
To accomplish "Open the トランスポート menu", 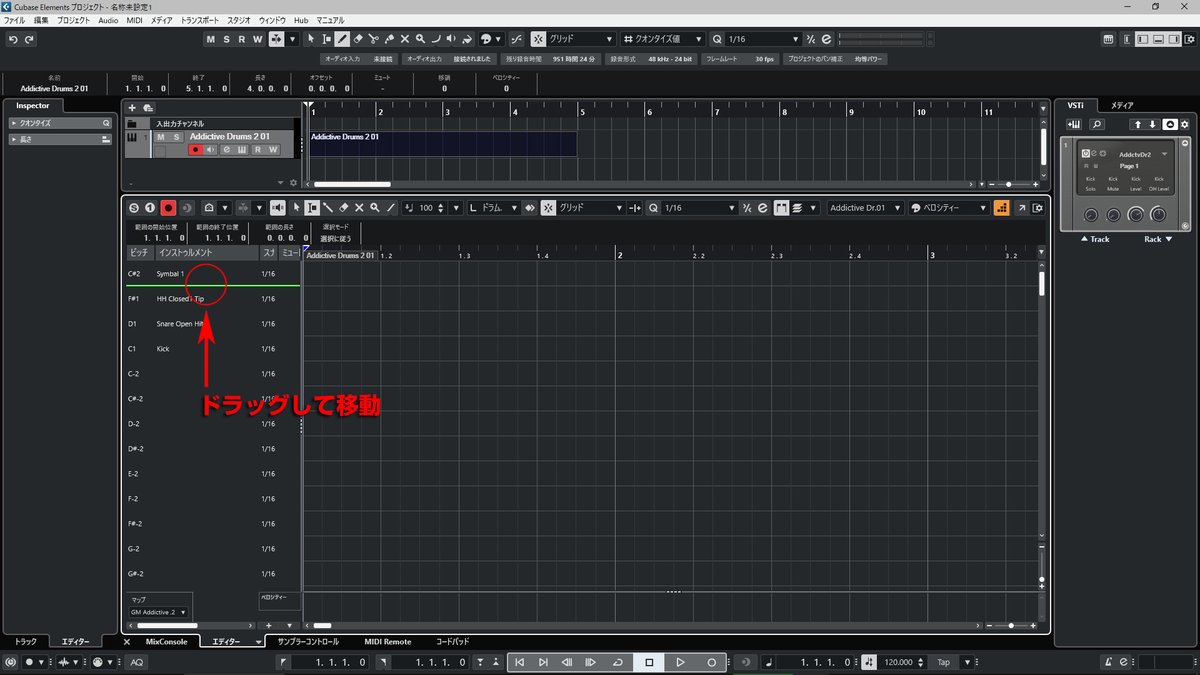I will tap(200, 20).
